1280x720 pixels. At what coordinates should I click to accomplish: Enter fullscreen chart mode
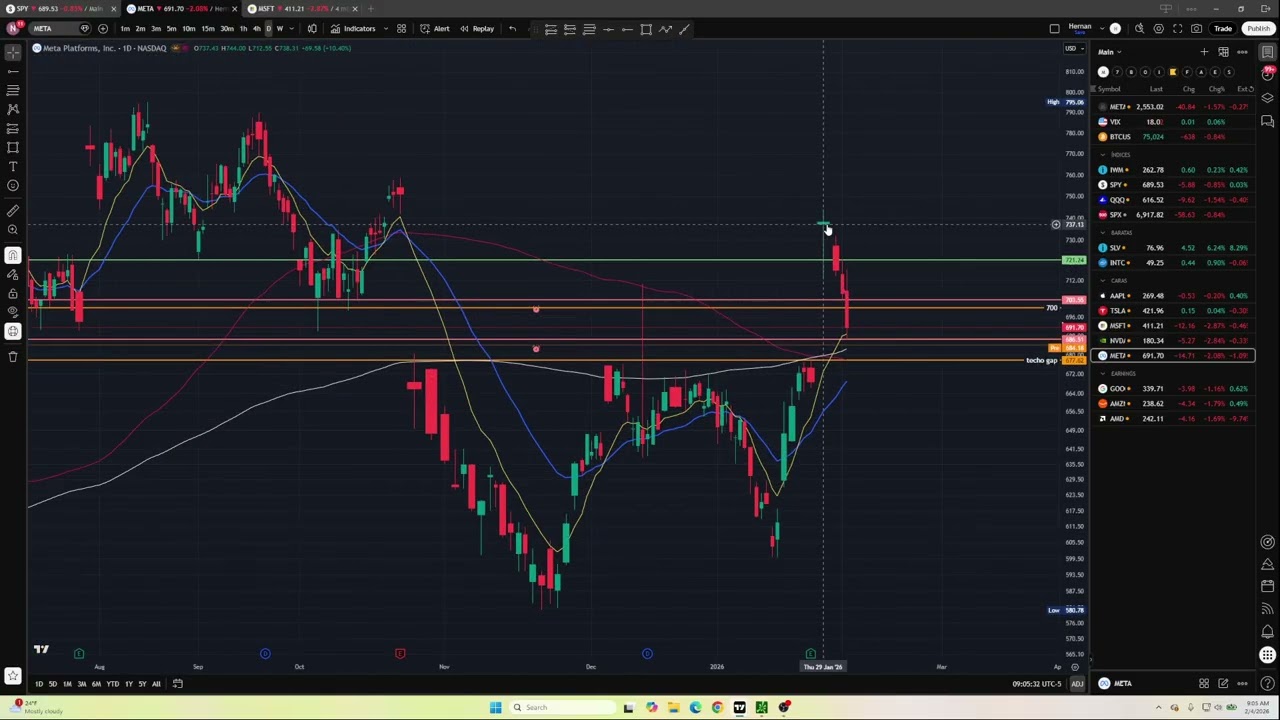pyautogui.click(x=1178, y=28)
